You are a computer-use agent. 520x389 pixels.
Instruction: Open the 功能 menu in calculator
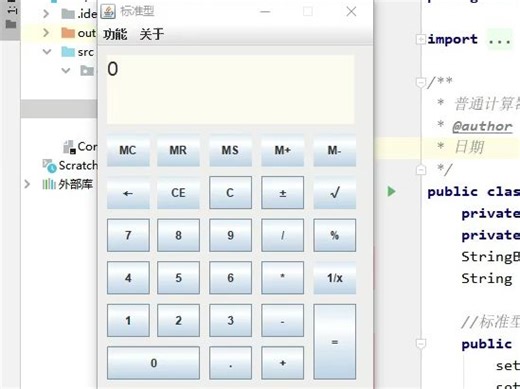[x=115, y=34]
